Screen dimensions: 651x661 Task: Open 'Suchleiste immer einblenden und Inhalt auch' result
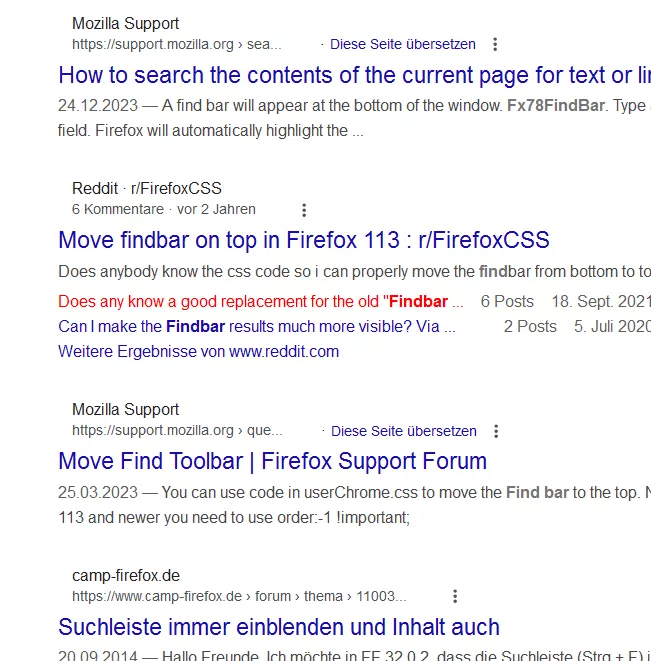279,627
